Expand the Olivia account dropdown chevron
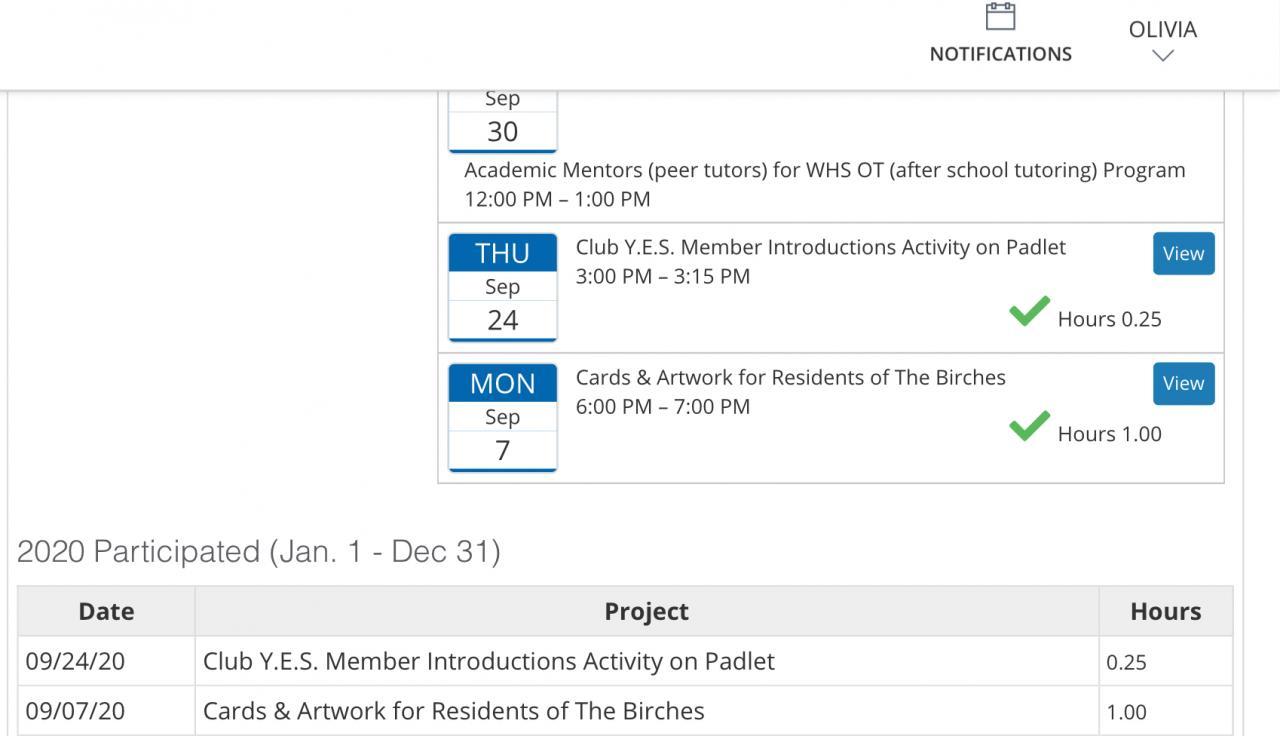 (1162, 57)
